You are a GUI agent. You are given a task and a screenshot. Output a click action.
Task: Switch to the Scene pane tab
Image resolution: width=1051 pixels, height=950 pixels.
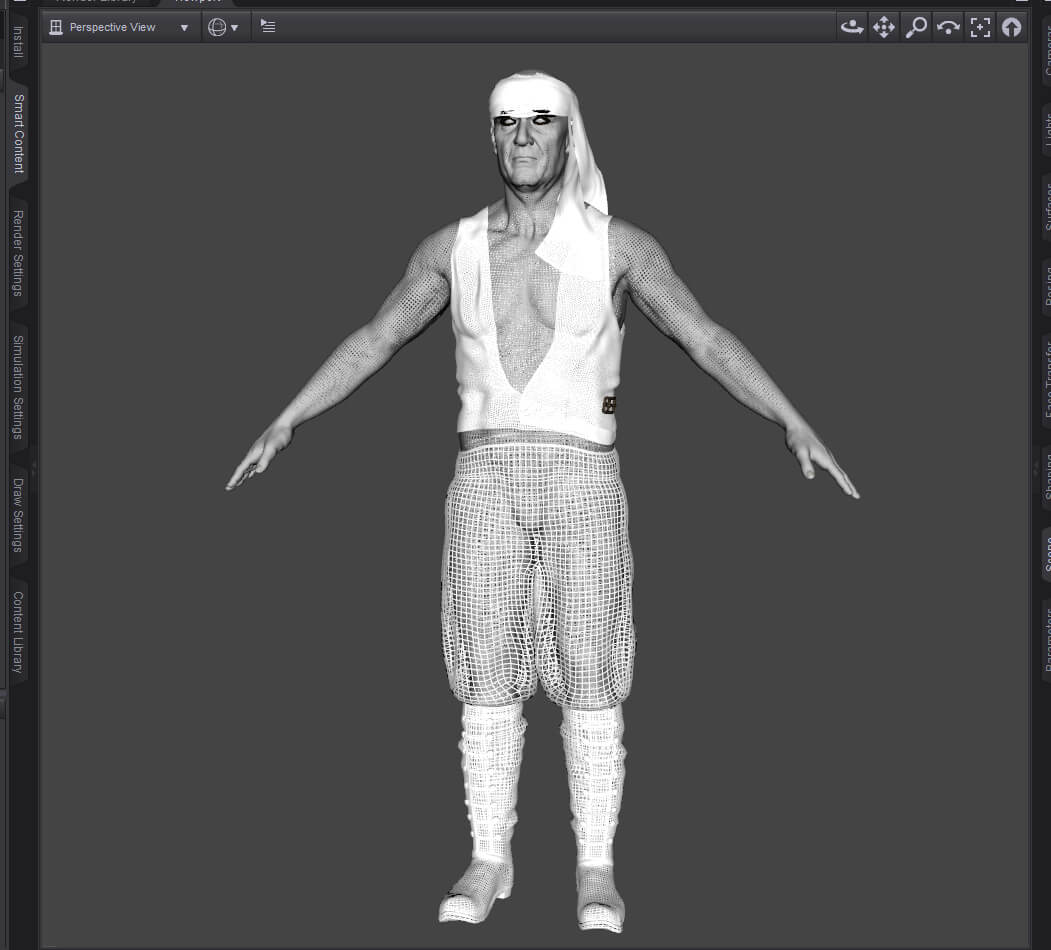click(x=1047, y=555)
